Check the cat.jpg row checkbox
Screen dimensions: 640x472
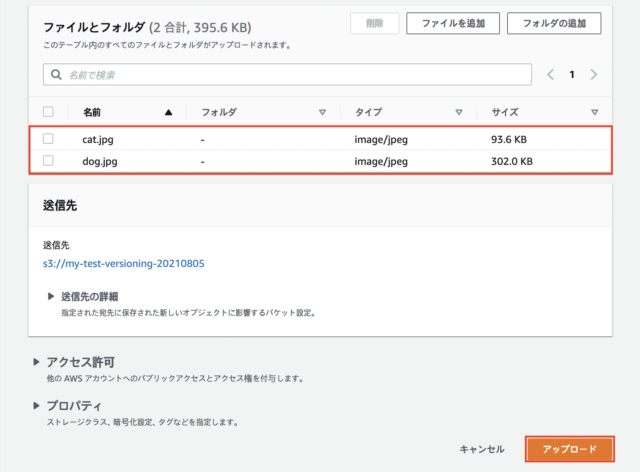[x=48, y=139]
